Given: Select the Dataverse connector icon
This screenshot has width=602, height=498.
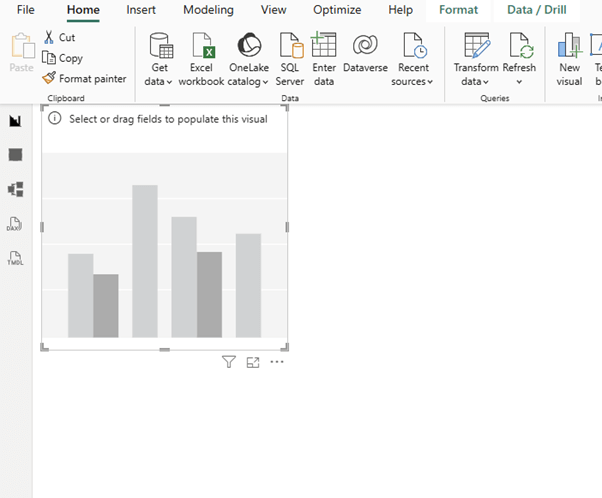Looking at the screenshot, I should click(365, 46).
